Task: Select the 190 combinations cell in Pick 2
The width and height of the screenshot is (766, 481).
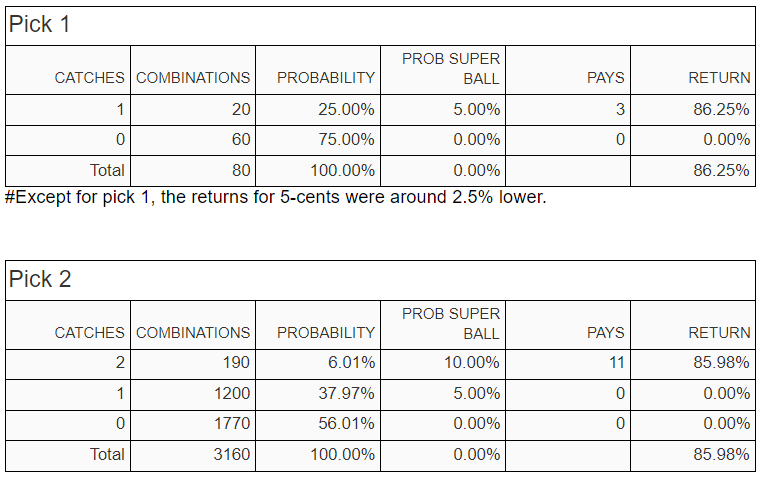Action: coord(193,364)
